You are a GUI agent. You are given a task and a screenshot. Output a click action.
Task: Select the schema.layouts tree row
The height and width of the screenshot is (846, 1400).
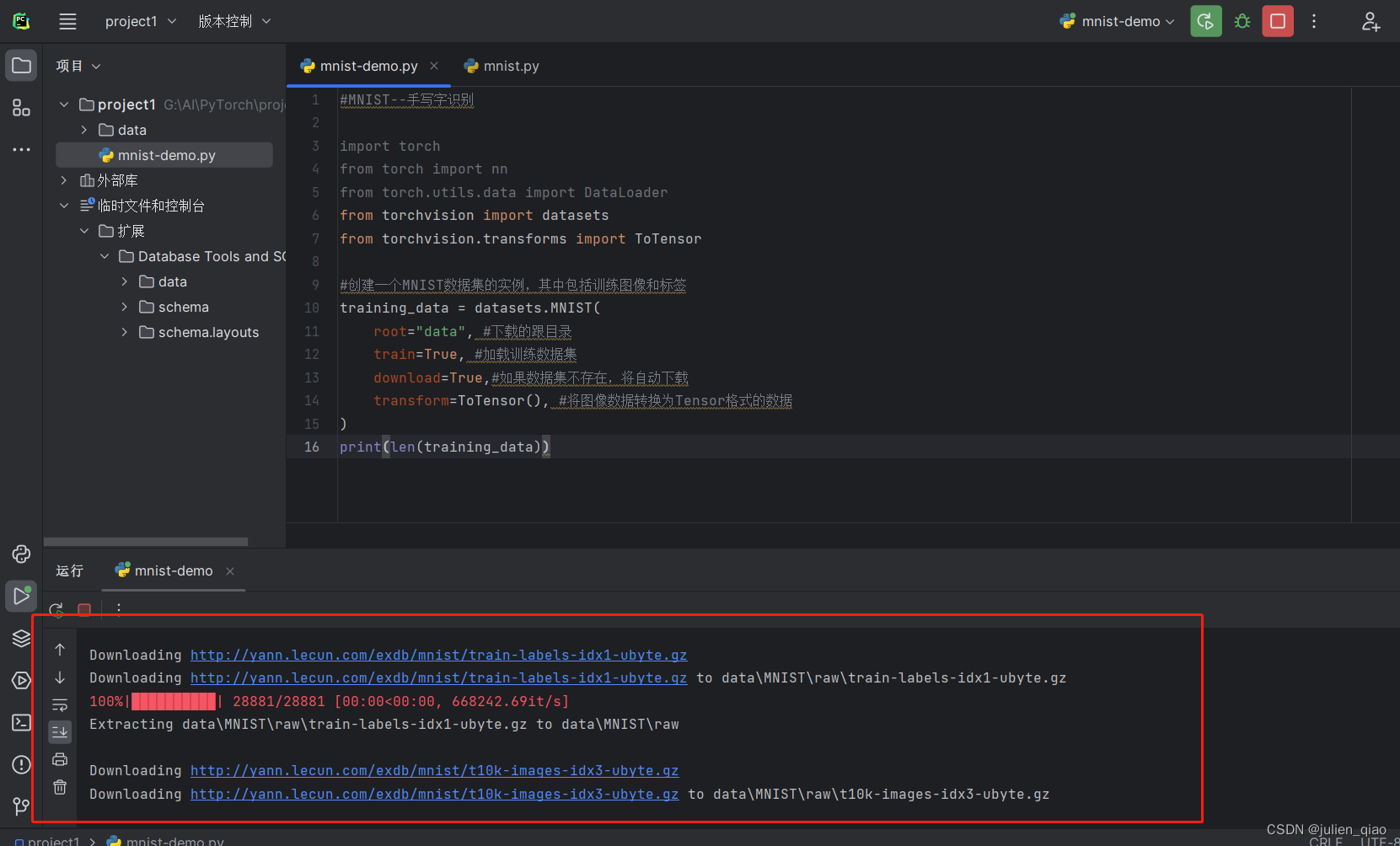pos(164,332)
